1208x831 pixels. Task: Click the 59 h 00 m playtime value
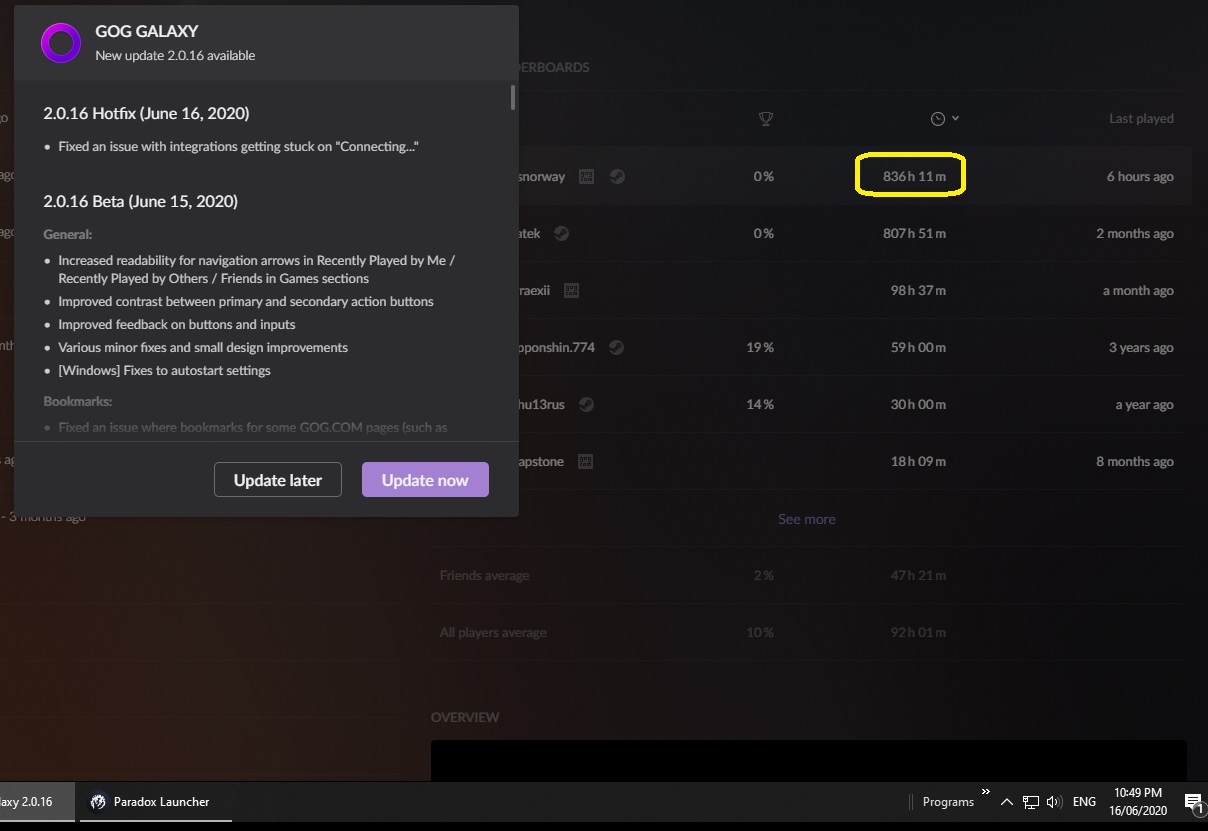[919, 348]
